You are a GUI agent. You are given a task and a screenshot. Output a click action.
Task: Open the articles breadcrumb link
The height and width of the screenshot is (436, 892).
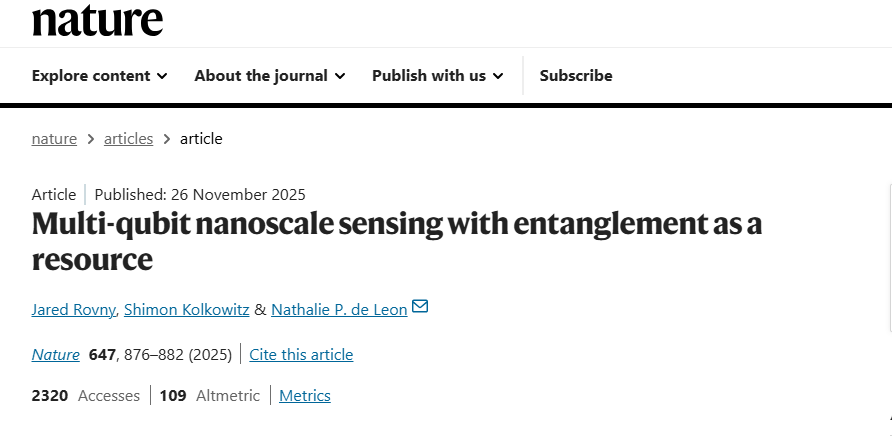128,138
